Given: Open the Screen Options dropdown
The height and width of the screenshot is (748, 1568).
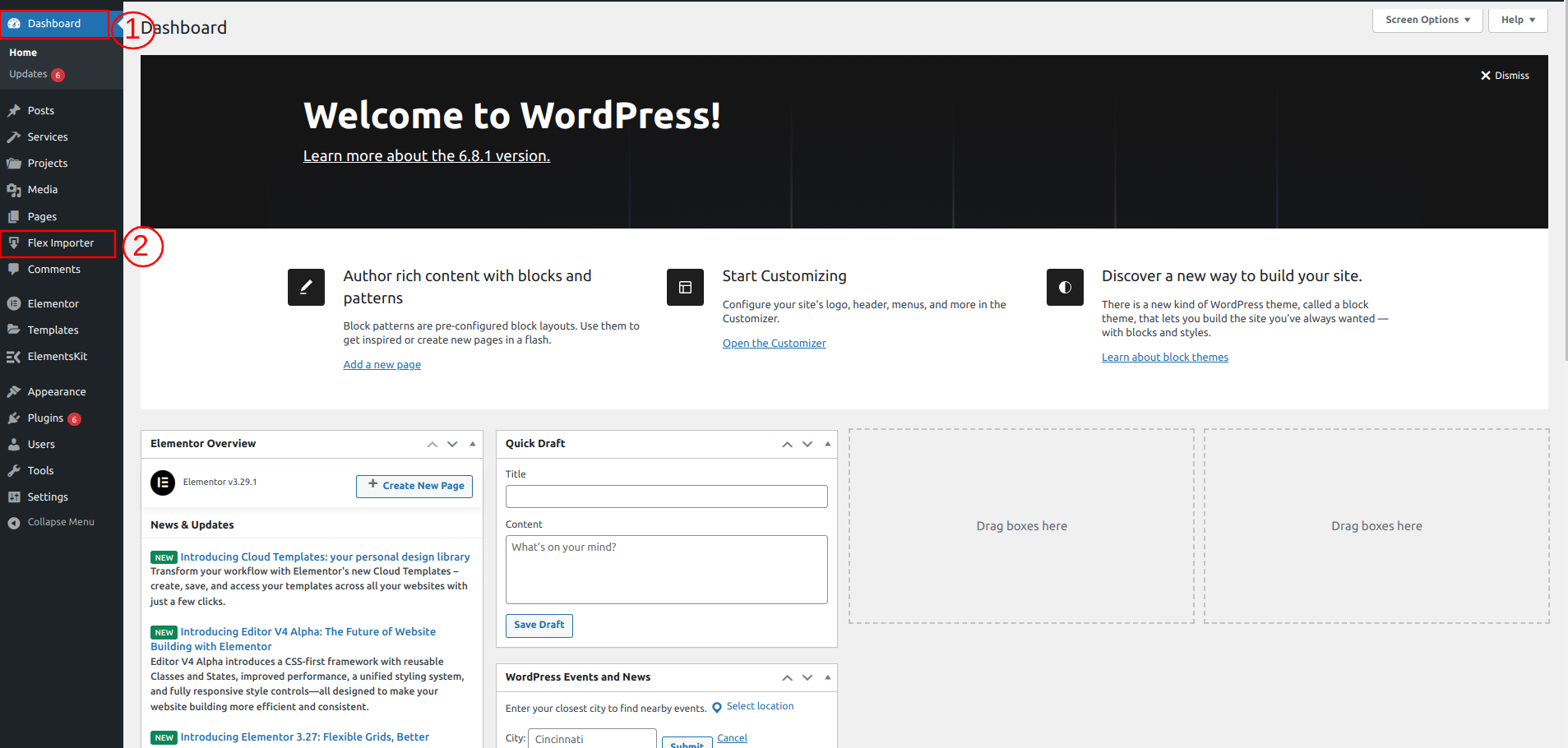Looking at the screenshot, I should pos(1427,20).
